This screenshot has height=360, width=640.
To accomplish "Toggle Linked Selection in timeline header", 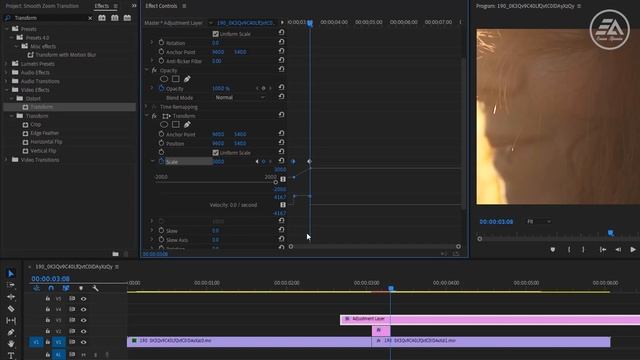I will pos(66,288).
